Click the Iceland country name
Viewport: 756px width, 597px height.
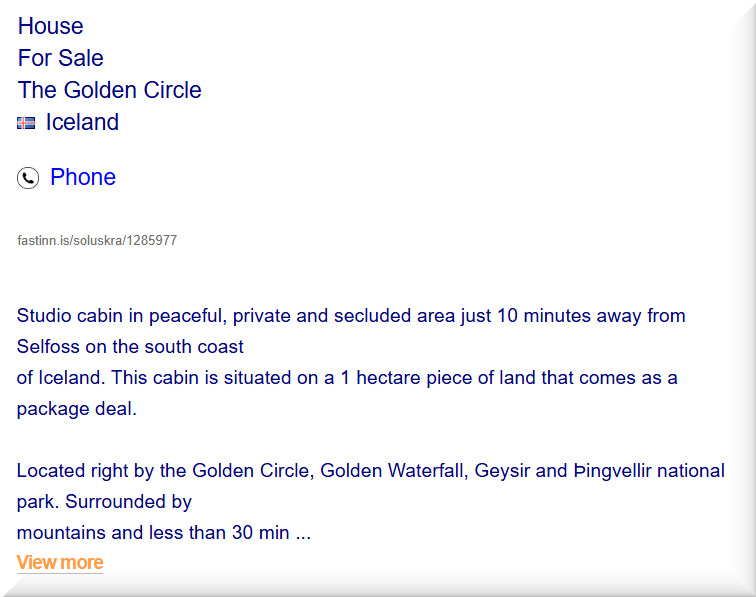pos(82,122)
